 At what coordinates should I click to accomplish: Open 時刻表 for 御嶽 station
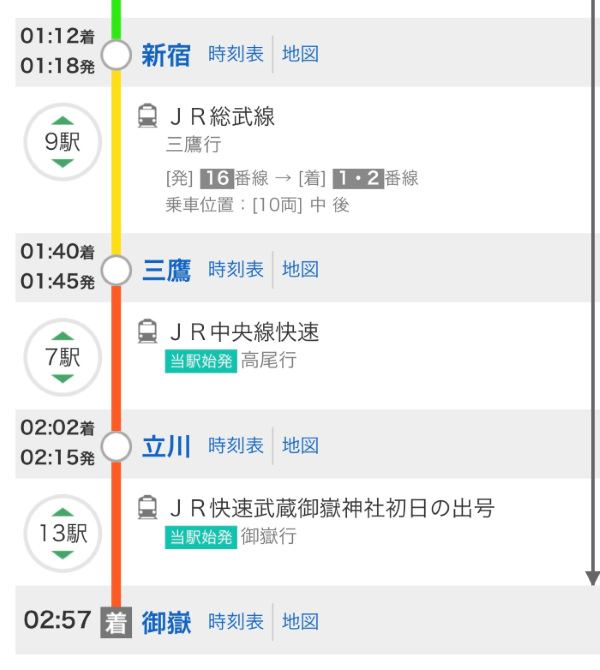236,622
